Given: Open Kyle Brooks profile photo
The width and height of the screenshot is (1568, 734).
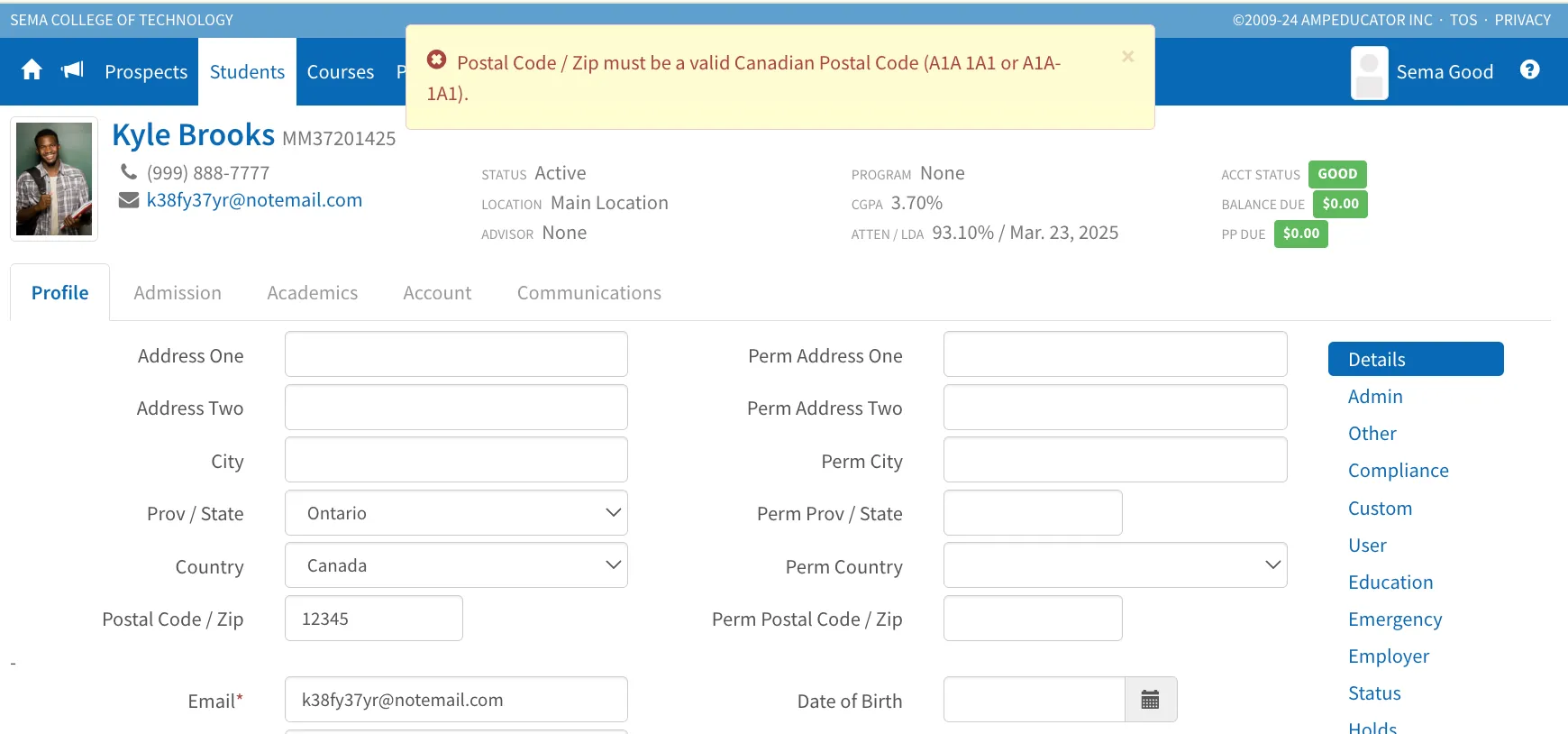Looking at the screenshot, I should pyautogui.click(x=54, y=179).
